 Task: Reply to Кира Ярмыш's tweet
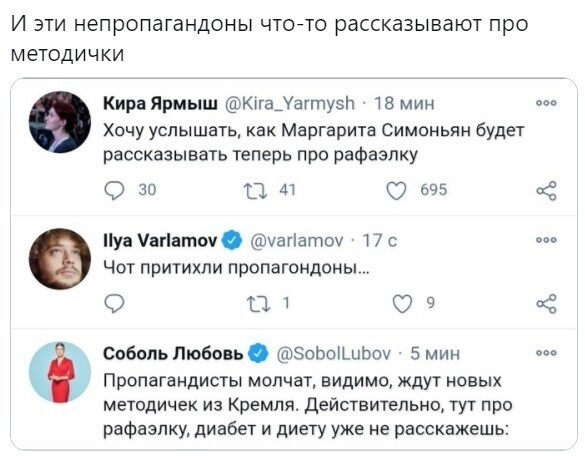click(114, 190)
